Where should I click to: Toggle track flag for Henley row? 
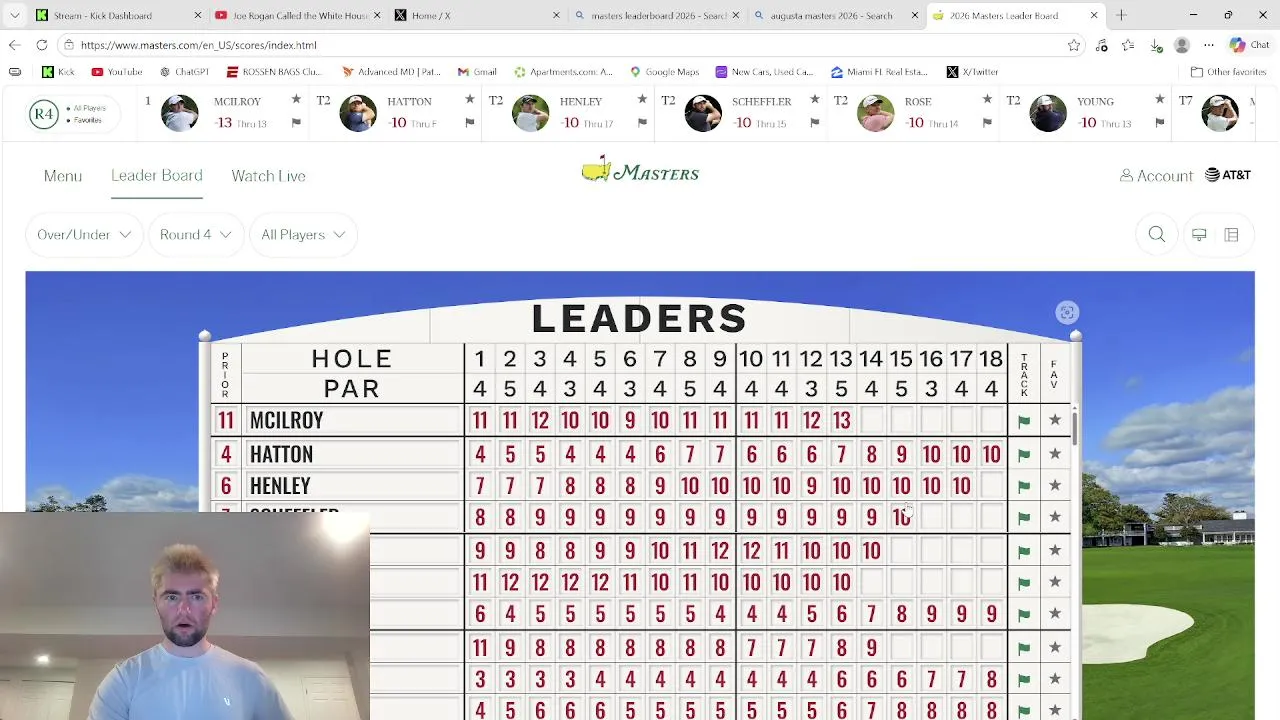1024,486
